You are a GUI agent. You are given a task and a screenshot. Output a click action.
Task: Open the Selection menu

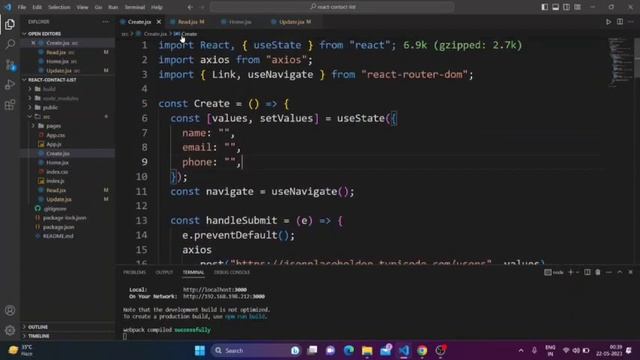coord(59,7)
